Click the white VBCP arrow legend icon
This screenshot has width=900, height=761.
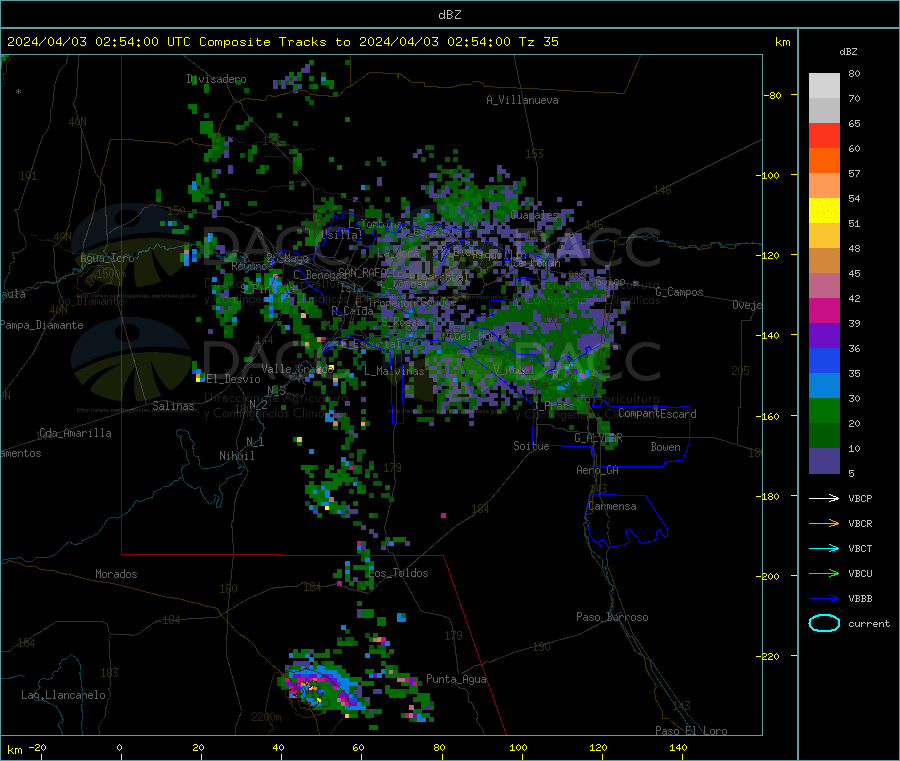click(824, 498)
